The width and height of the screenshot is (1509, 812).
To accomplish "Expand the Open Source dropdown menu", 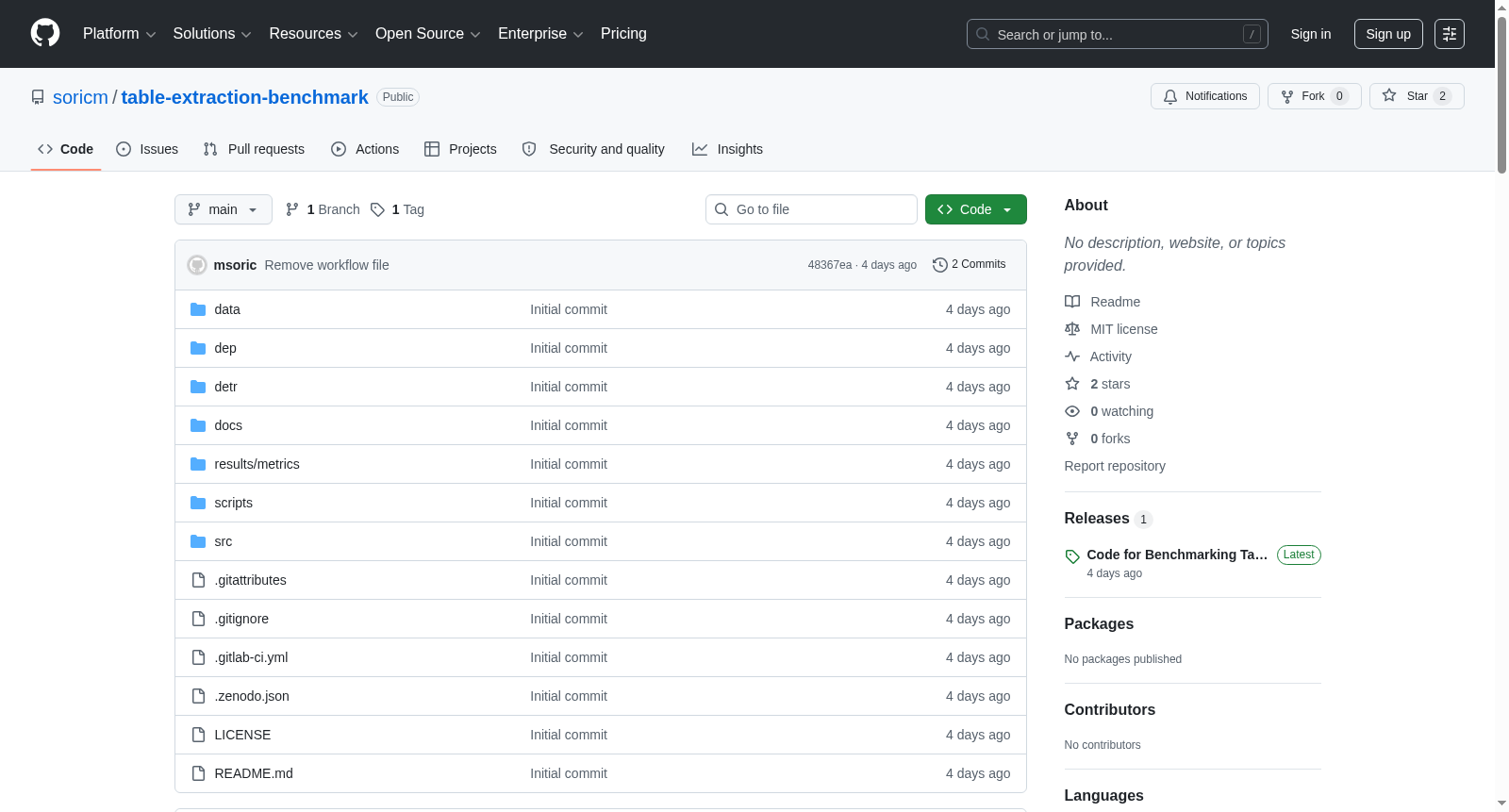I will 428,34.
